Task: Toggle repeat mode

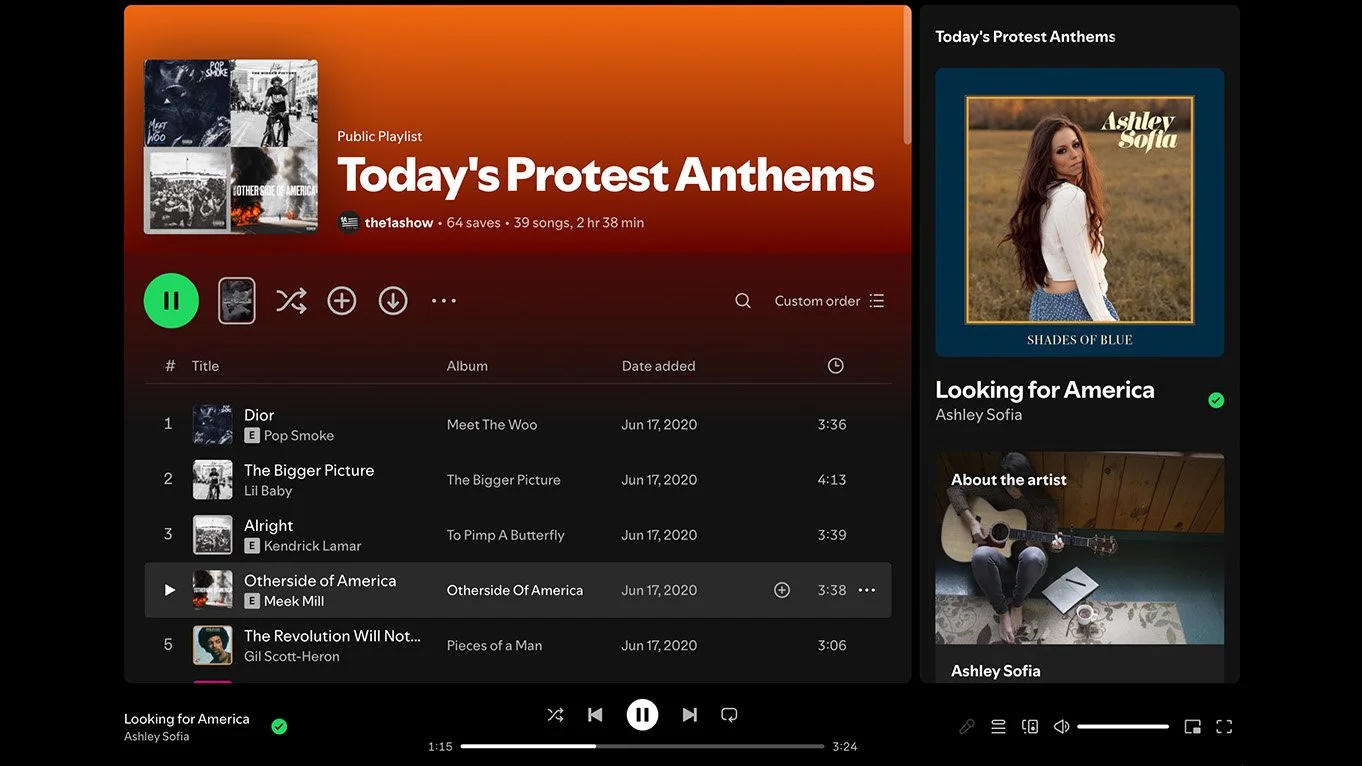Action: coord(729,715)
